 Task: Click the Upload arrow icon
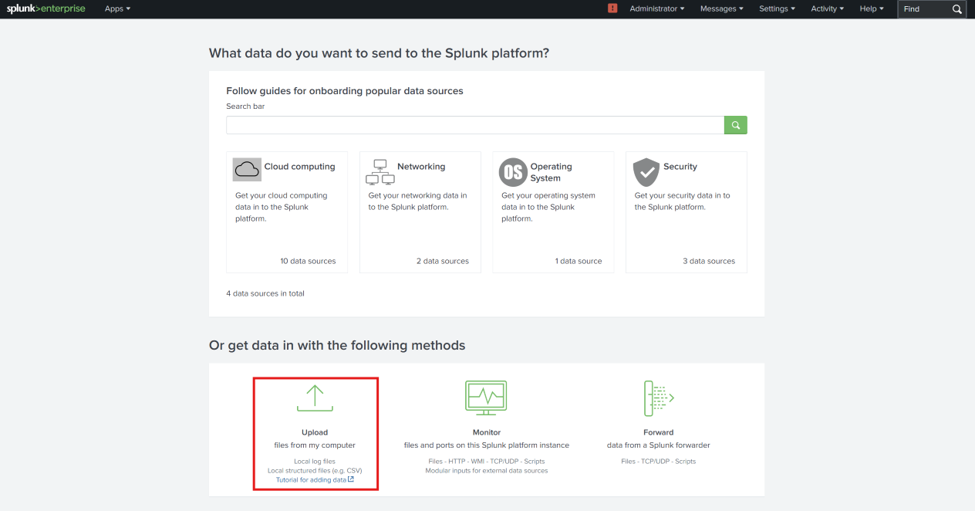coord(315,398)
